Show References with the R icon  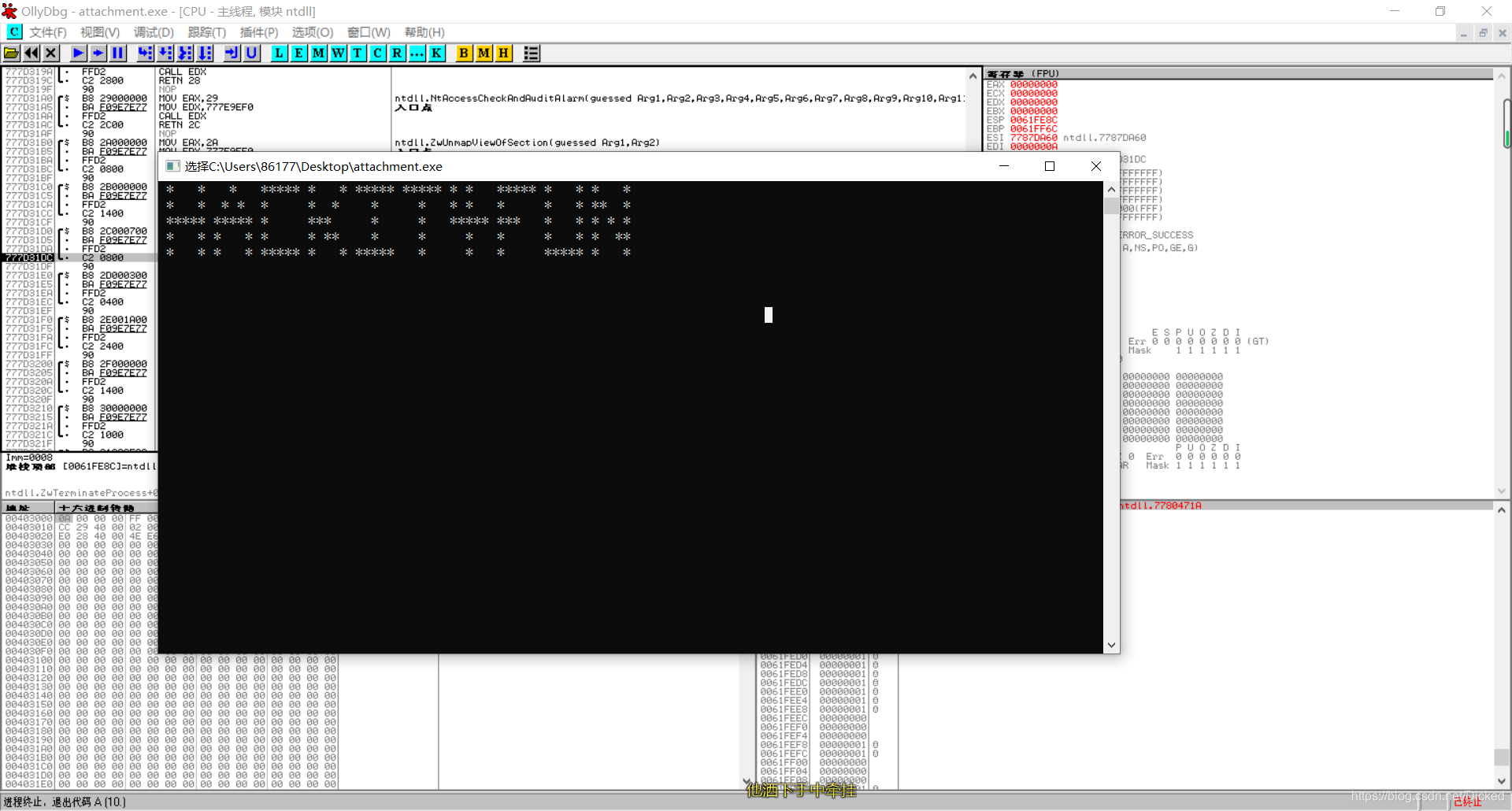(397, 53)
